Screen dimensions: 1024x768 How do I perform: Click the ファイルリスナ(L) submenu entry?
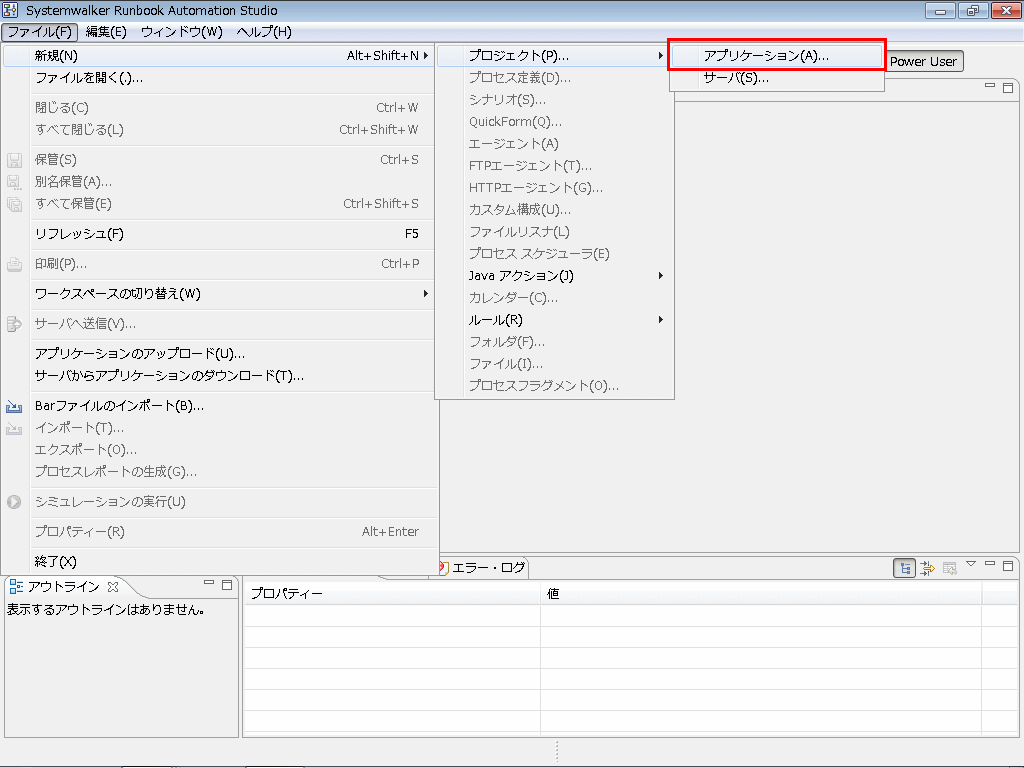click(x=554, y=232)
